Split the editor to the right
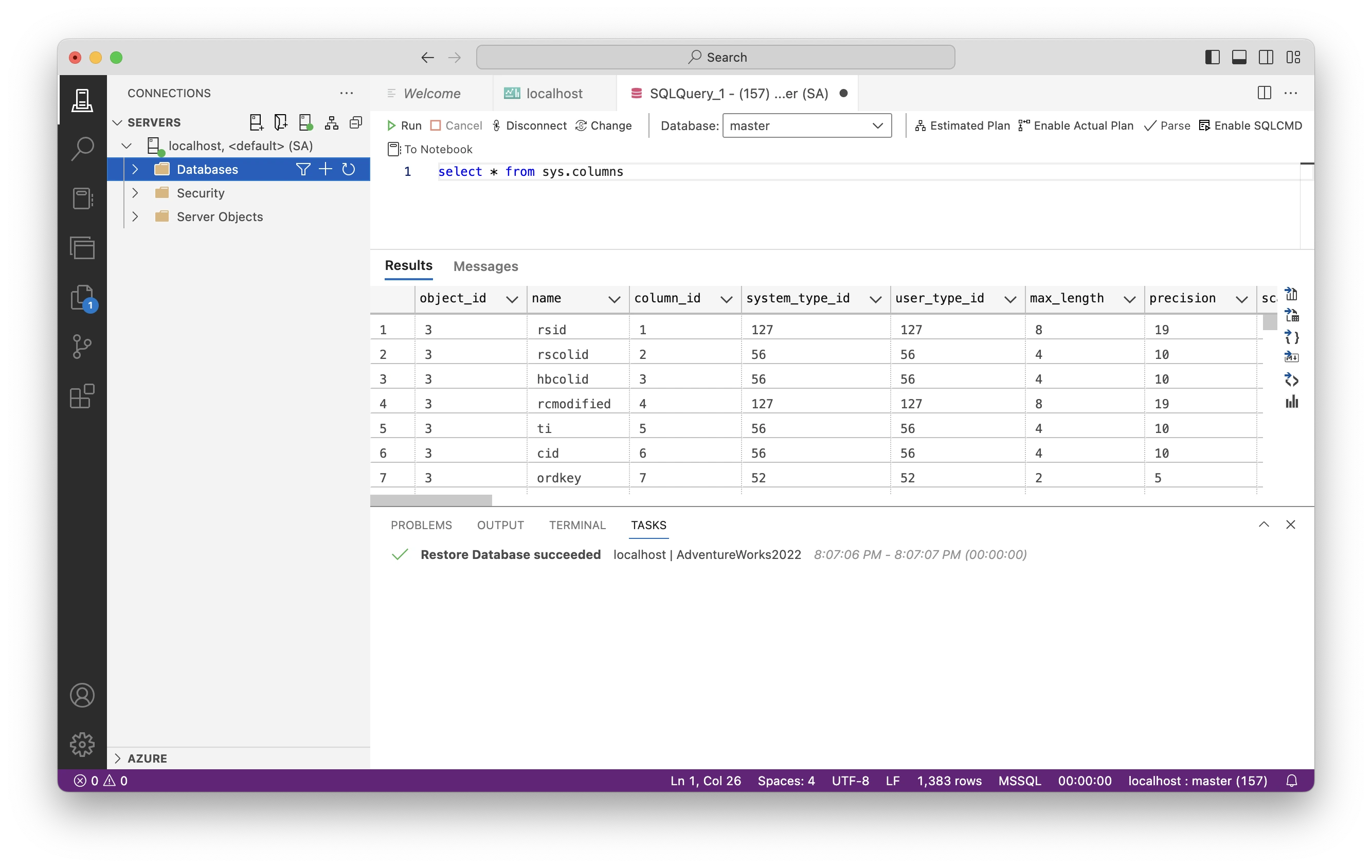The height and width of the screenshot is (868, 1372). pyautogui.click(x=1263, y=93)
